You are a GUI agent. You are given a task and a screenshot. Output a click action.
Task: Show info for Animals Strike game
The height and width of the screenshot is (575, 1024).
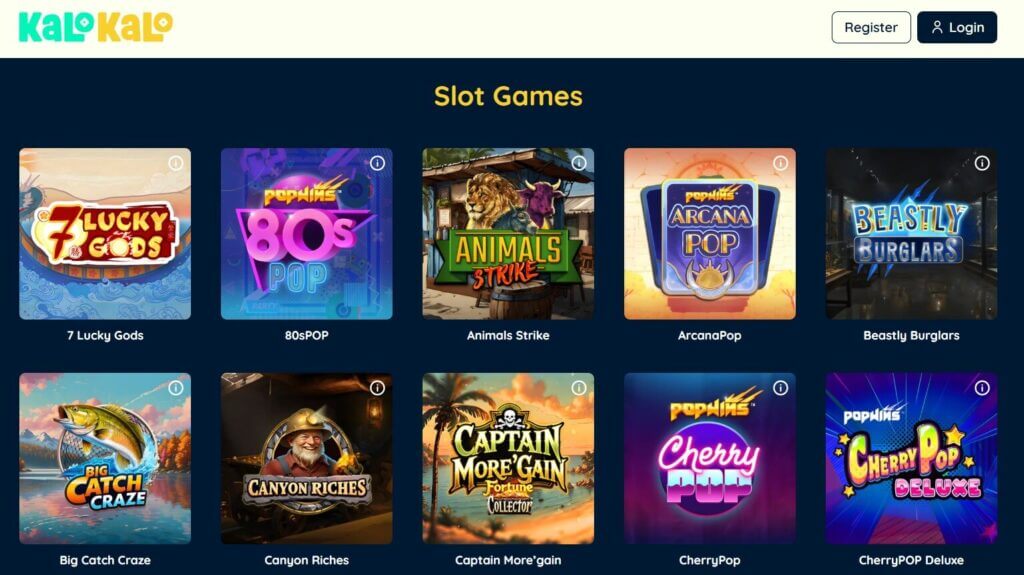579,163
